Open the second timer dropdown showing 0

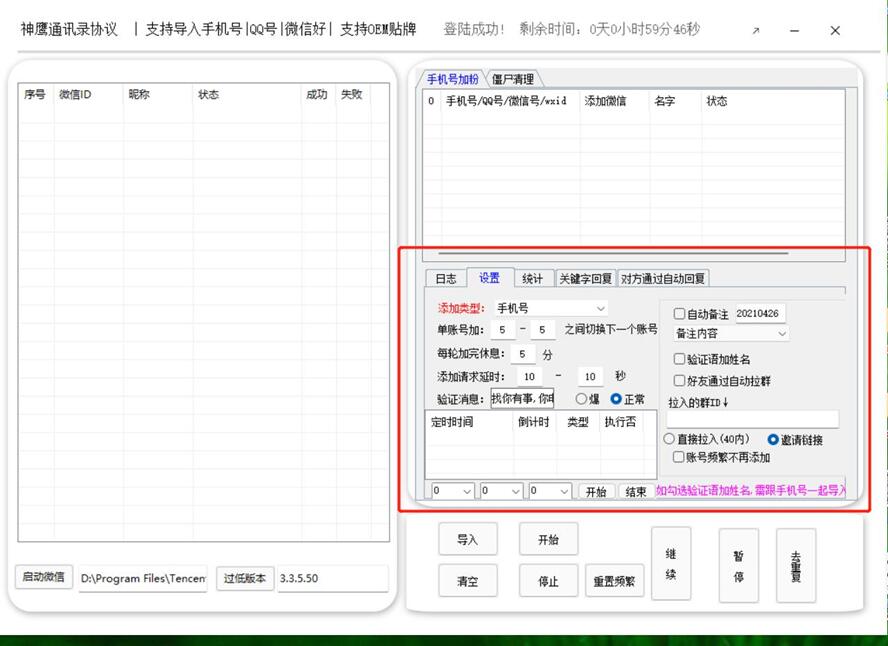click(501, 491)
